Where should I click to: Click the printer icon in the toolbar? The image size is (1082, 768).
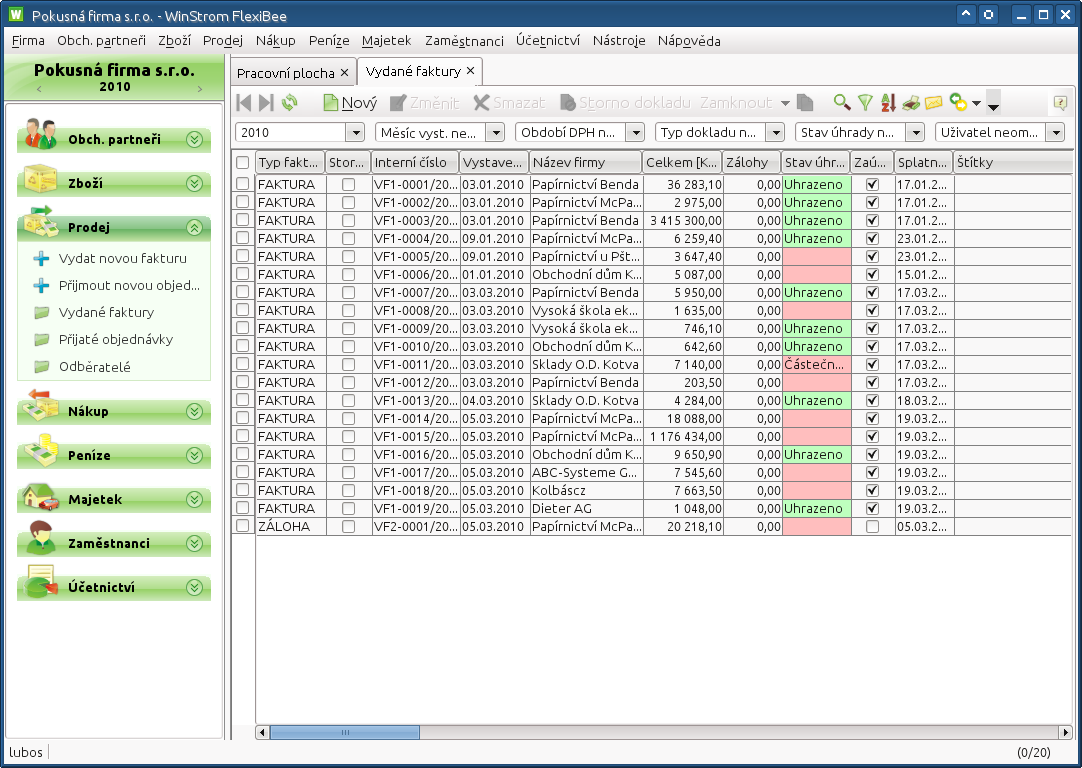click(x=911, y=102)
